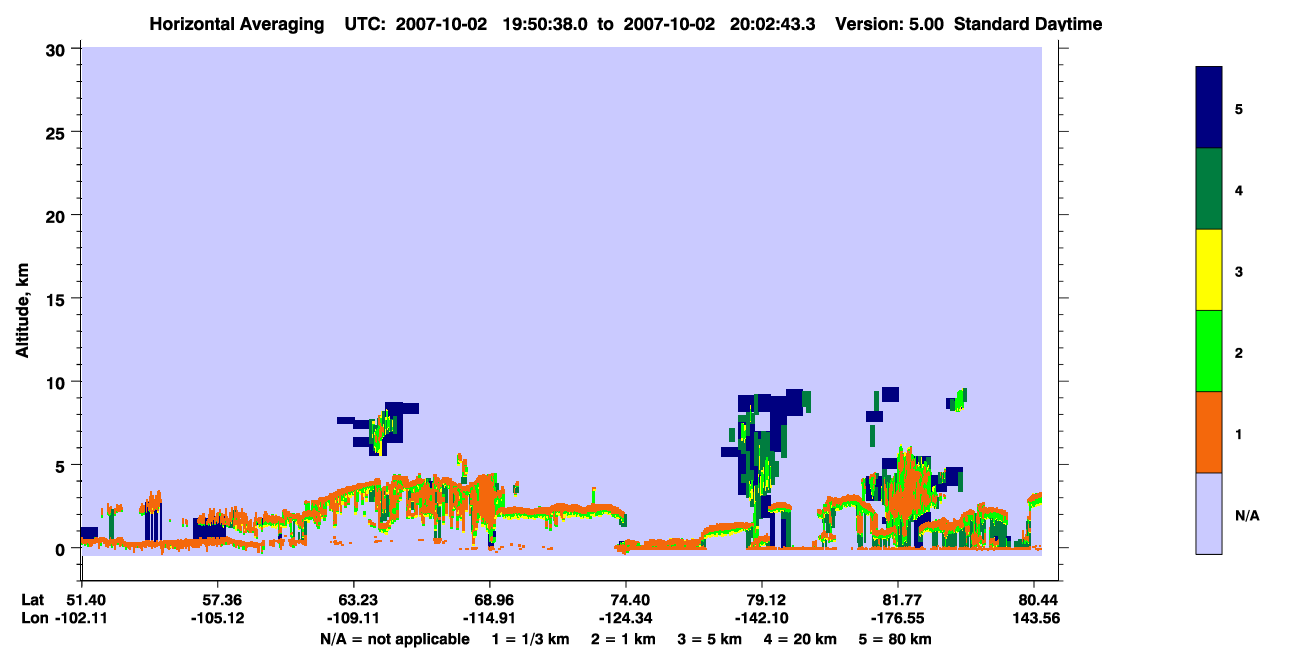Click the 'Lon' row label

[x=34, y=618]
